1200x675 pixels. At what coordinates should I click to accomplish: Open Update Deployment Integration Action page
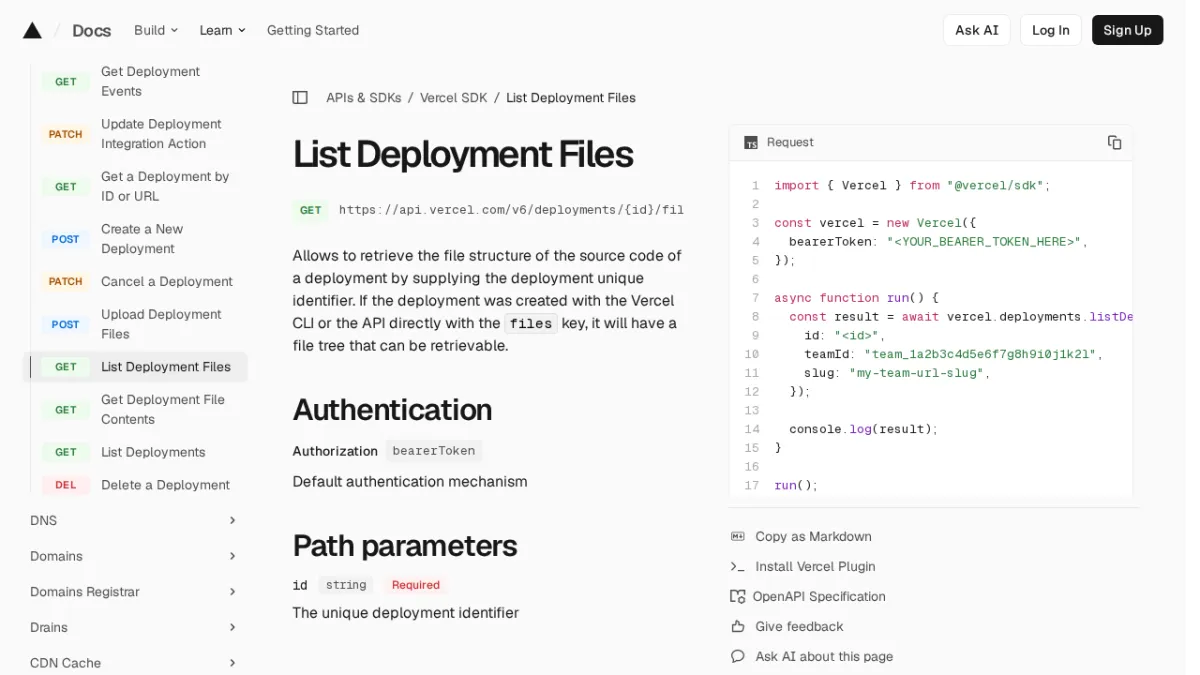(x=161, y=134)
